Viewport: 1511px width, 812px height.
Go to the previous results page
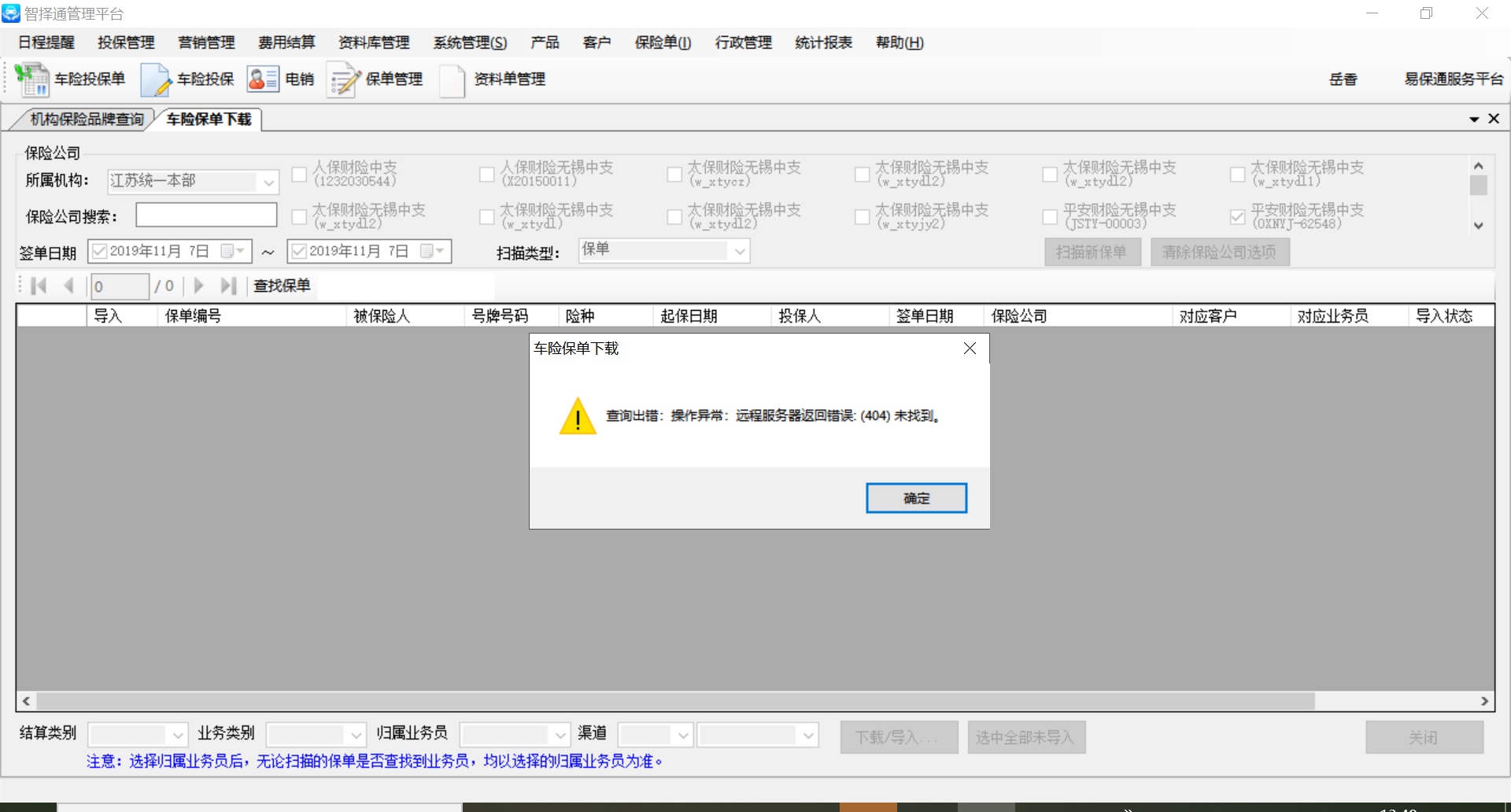coord(69,286)
